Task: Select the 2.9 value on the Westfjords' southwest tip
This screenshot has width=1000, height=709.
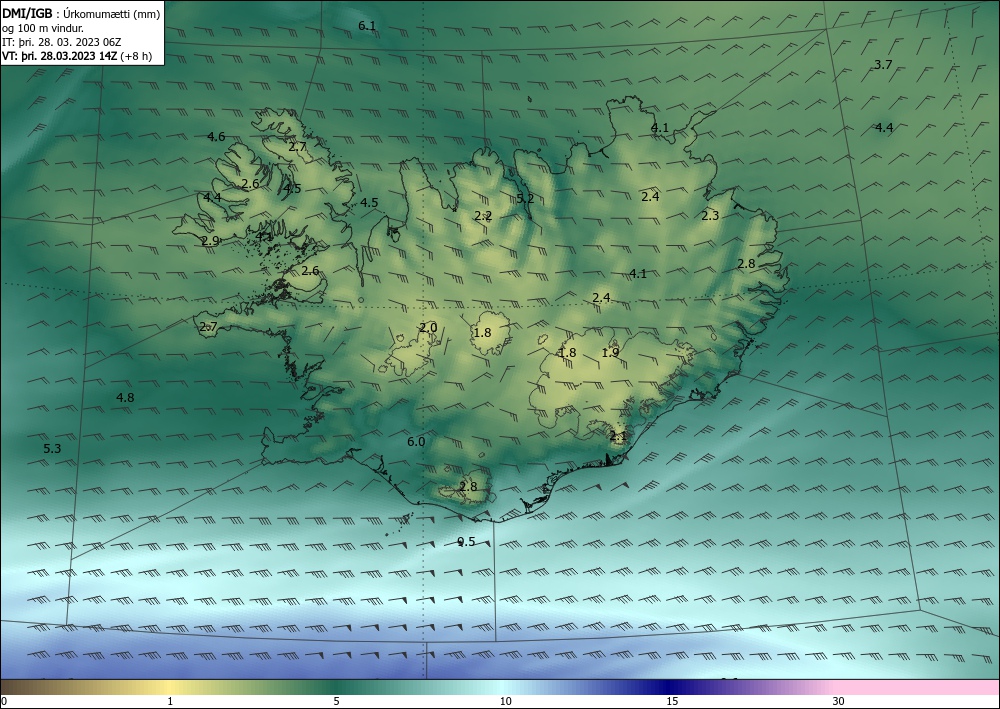Action: point(210,241)
